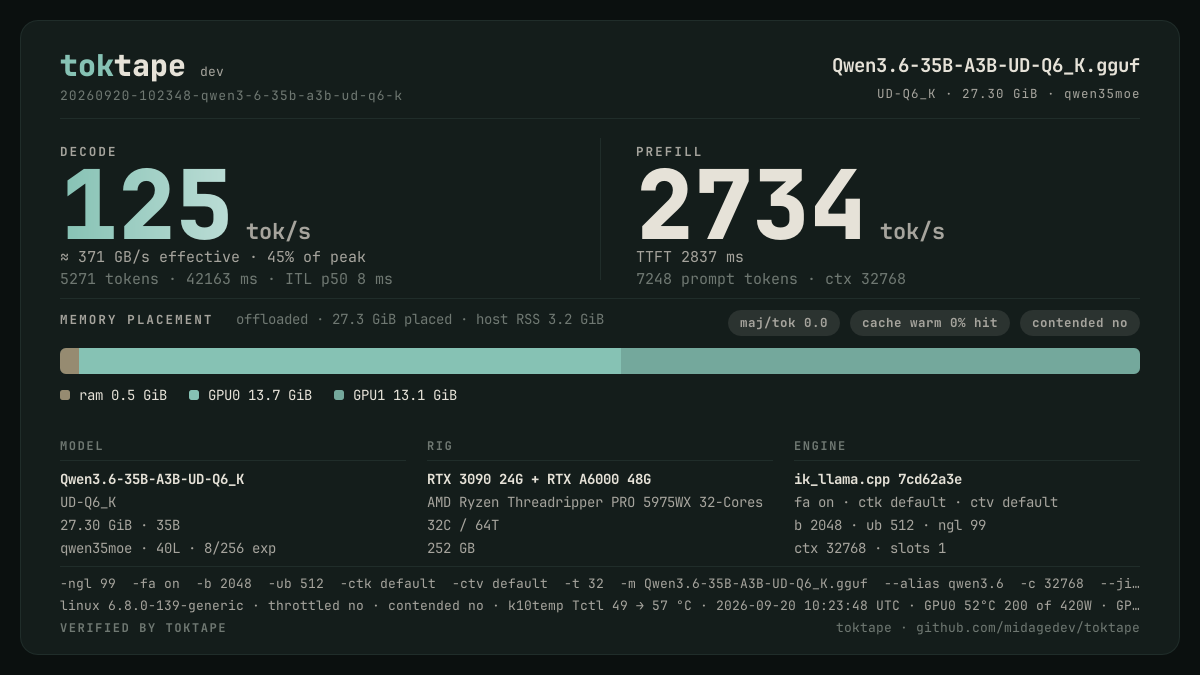1200x675 pixels.
Task: Click the 7248 prompt tokens · ctx 32768 line
Action: [x=771, y=279]
